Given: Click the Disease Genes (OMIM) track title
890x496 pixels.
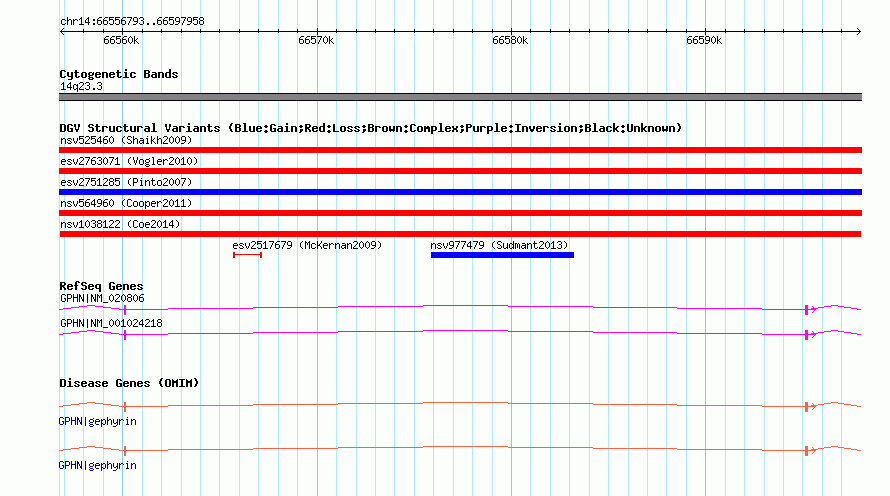Looking at the screenshot, I should pyautogui.click(x=129, y=383).
